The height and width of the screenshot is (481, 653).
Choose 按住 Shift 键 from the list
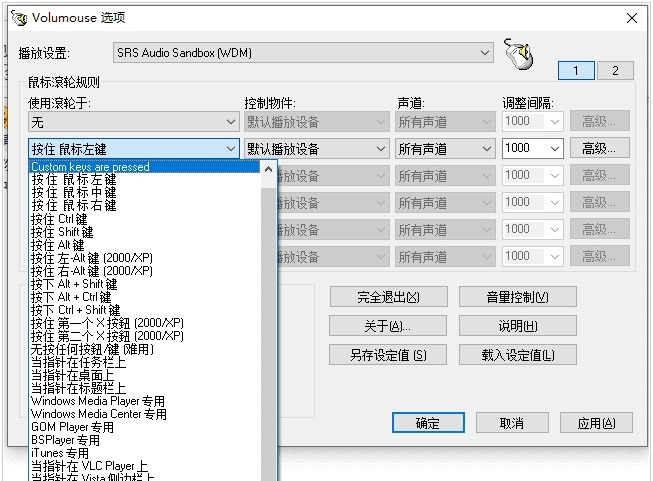pos(145,232)
